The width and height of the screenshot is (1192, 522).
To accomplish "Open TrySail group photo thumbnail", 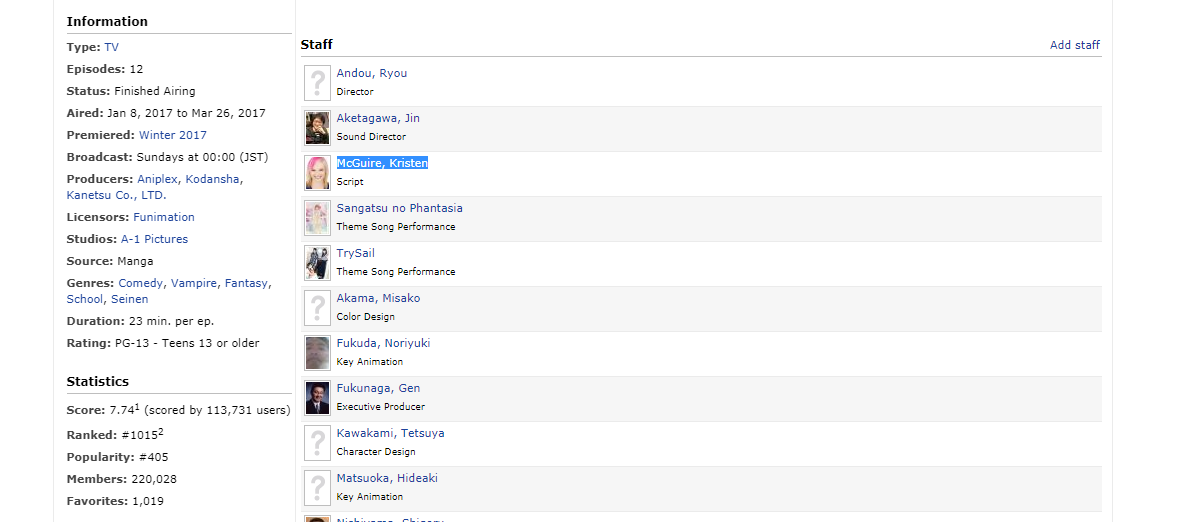I will click(x=317, y=262).
